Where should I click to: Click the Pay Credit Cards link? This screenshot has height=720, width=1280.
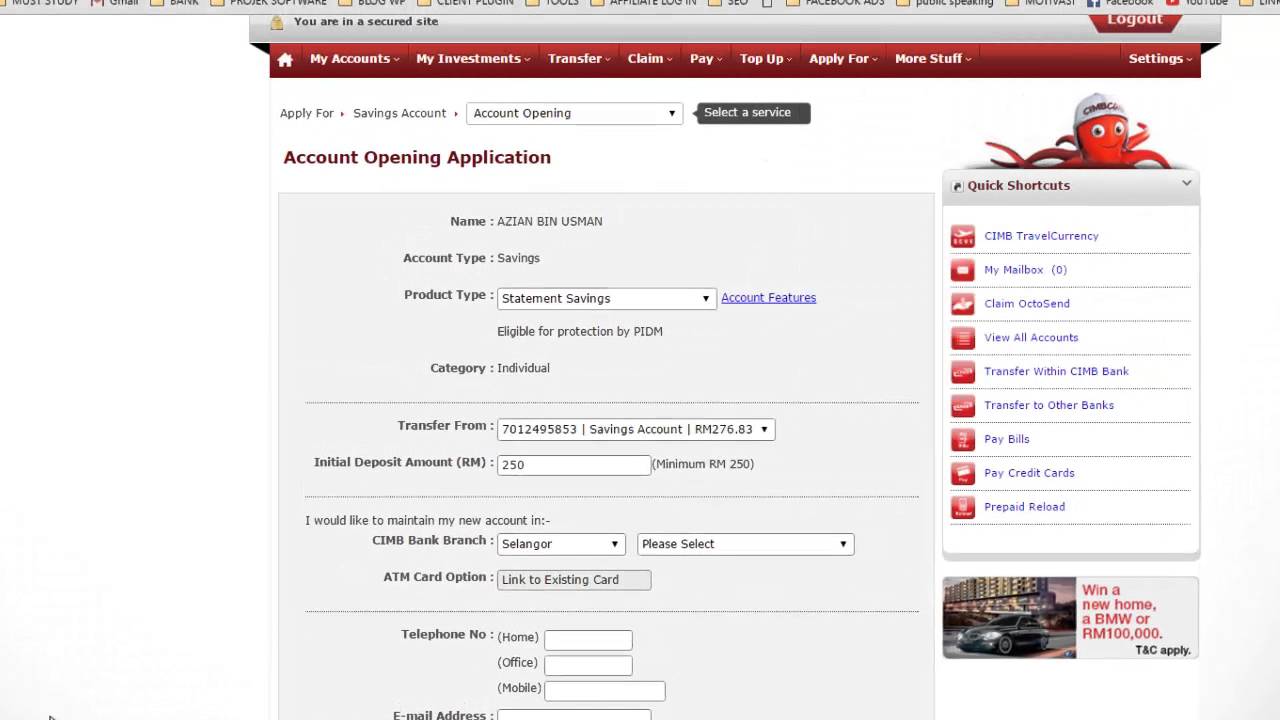(x=1029, y=473)
